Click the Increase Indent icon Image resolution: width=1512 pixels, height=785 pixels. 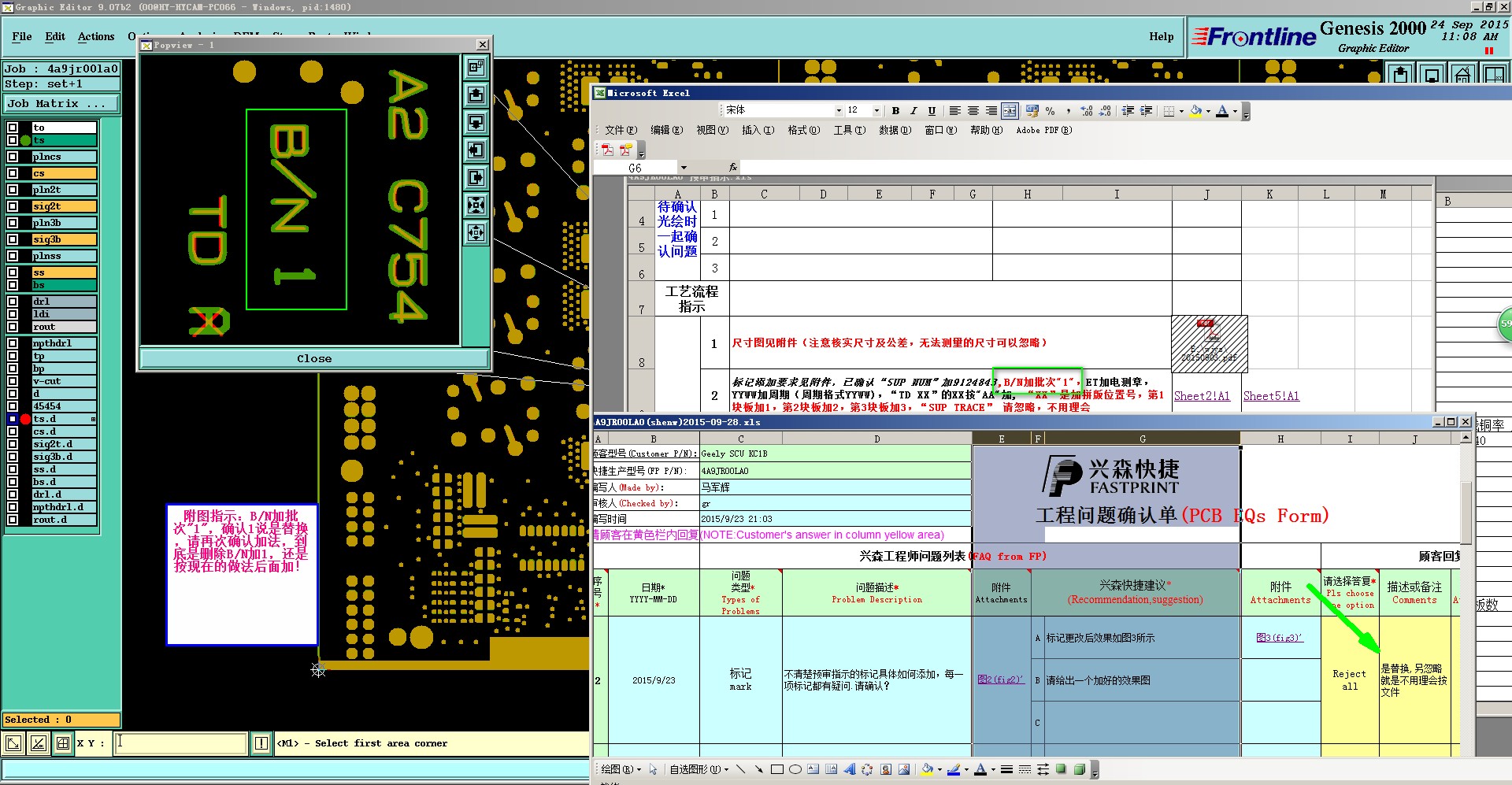(x=1147, y=111)
